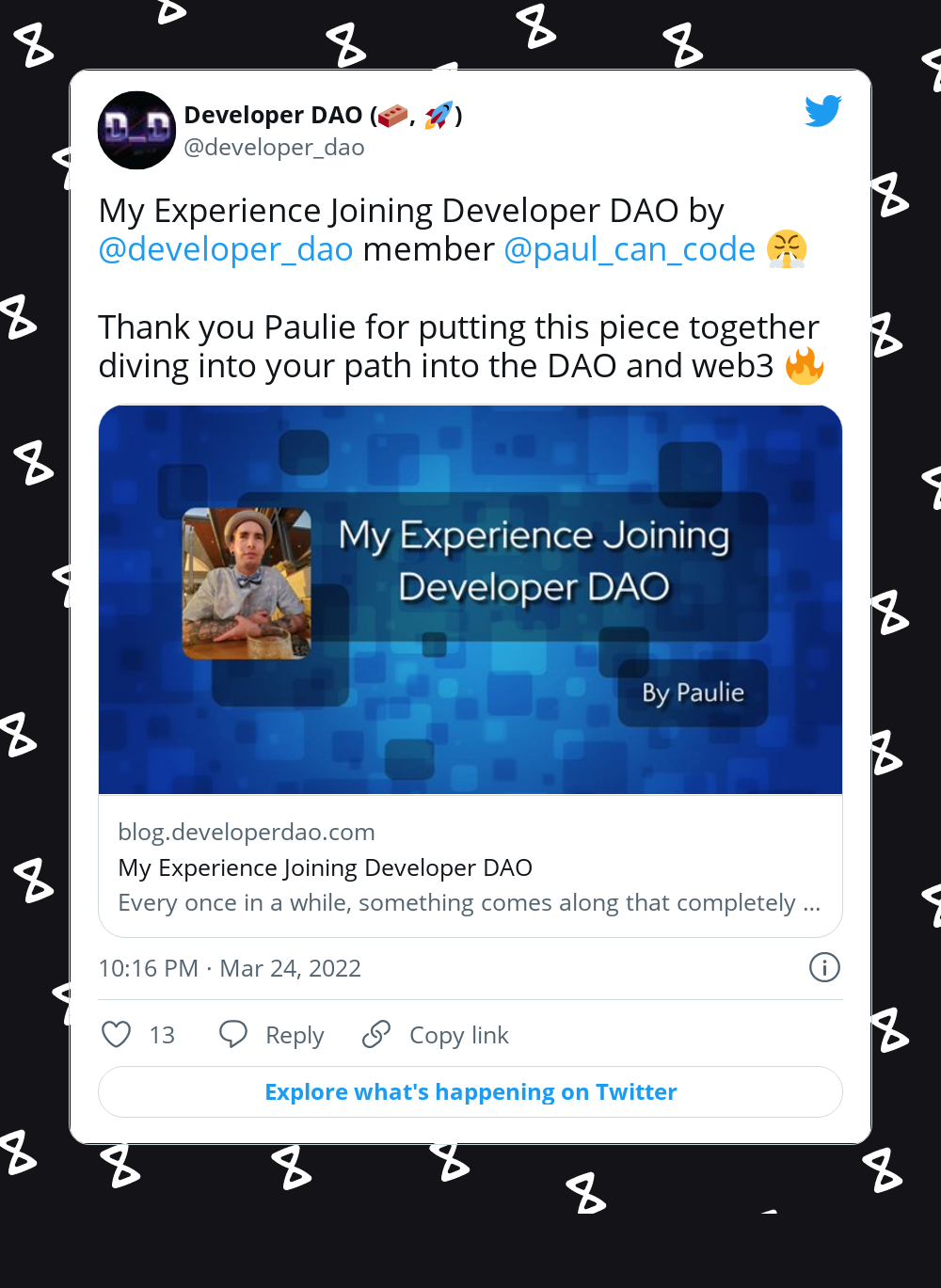Viewport: 941px width, 1288px height.
Task: Click the fire emoji in the tweet text
Action: pyautogui.click(x=807, y=366)
